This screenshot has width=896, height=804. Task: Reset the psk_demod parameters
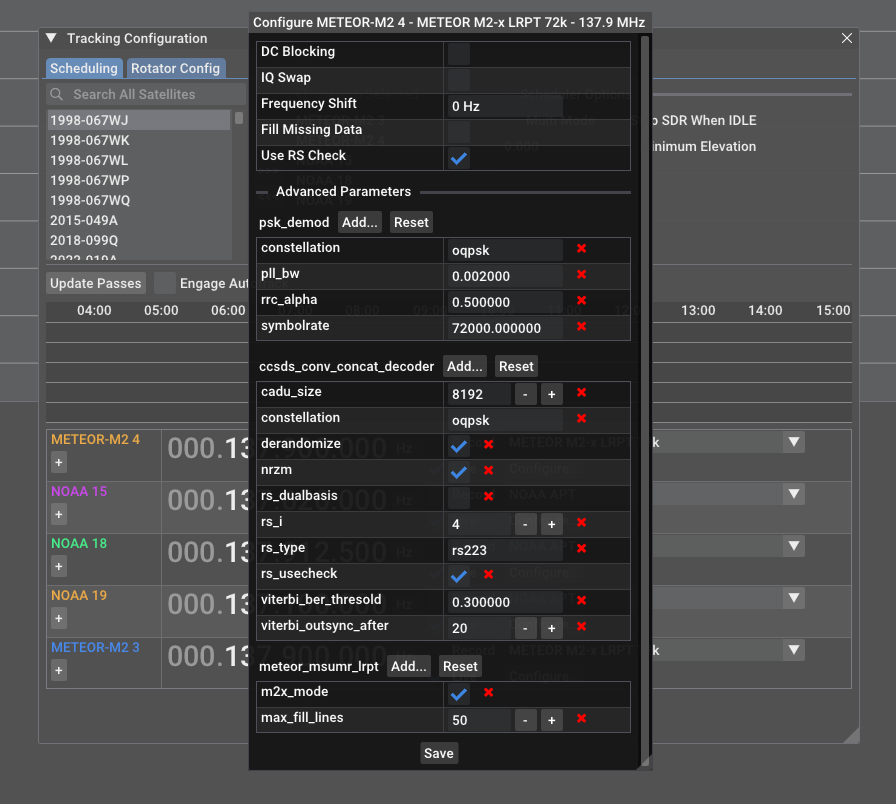pos(411,222)
